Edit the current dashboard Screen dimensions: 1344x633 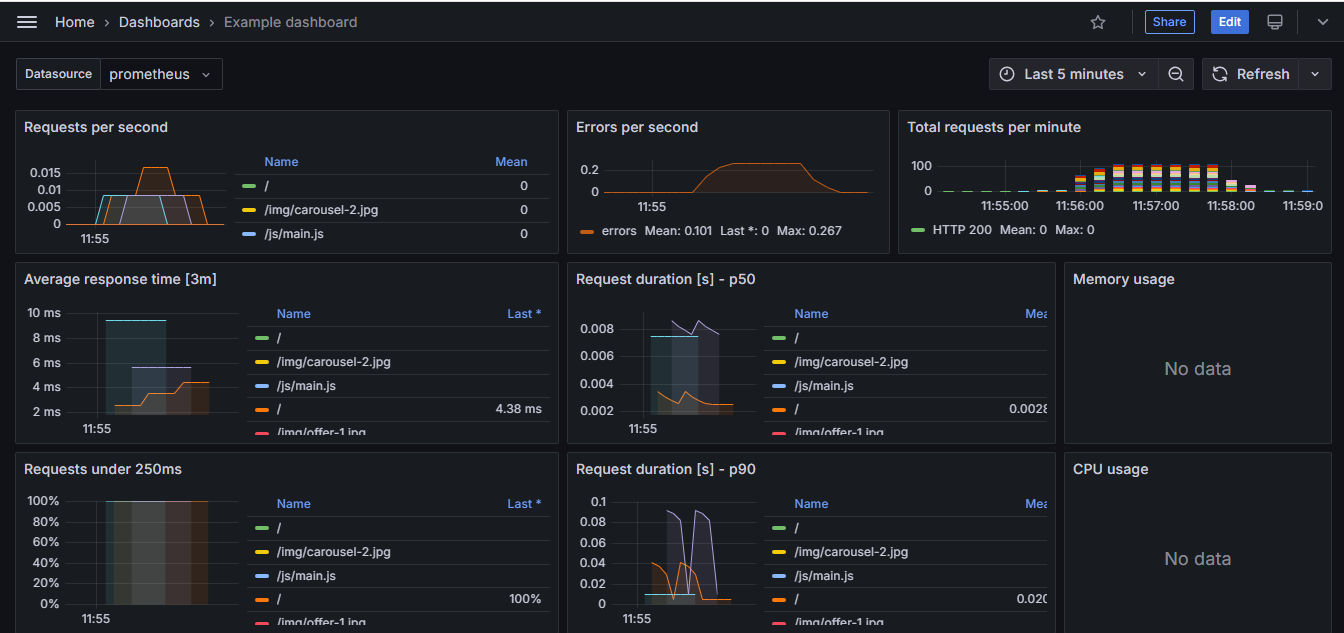pyautogui.click(x=1229, y=21)
